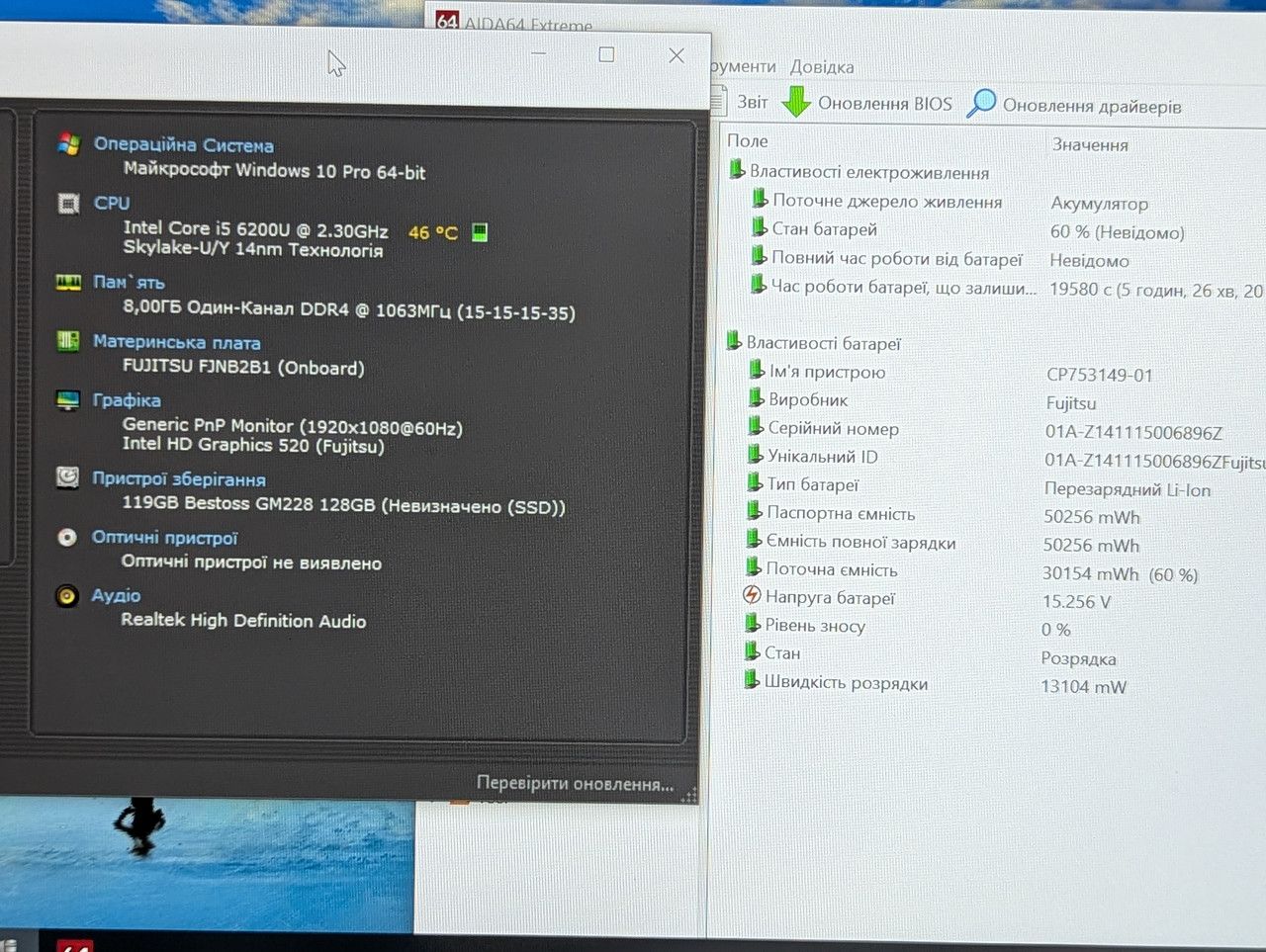The image size is (1266, 952).
Task: Select the Оптичні пристрої не виявлено line
Action: (251, 562)
